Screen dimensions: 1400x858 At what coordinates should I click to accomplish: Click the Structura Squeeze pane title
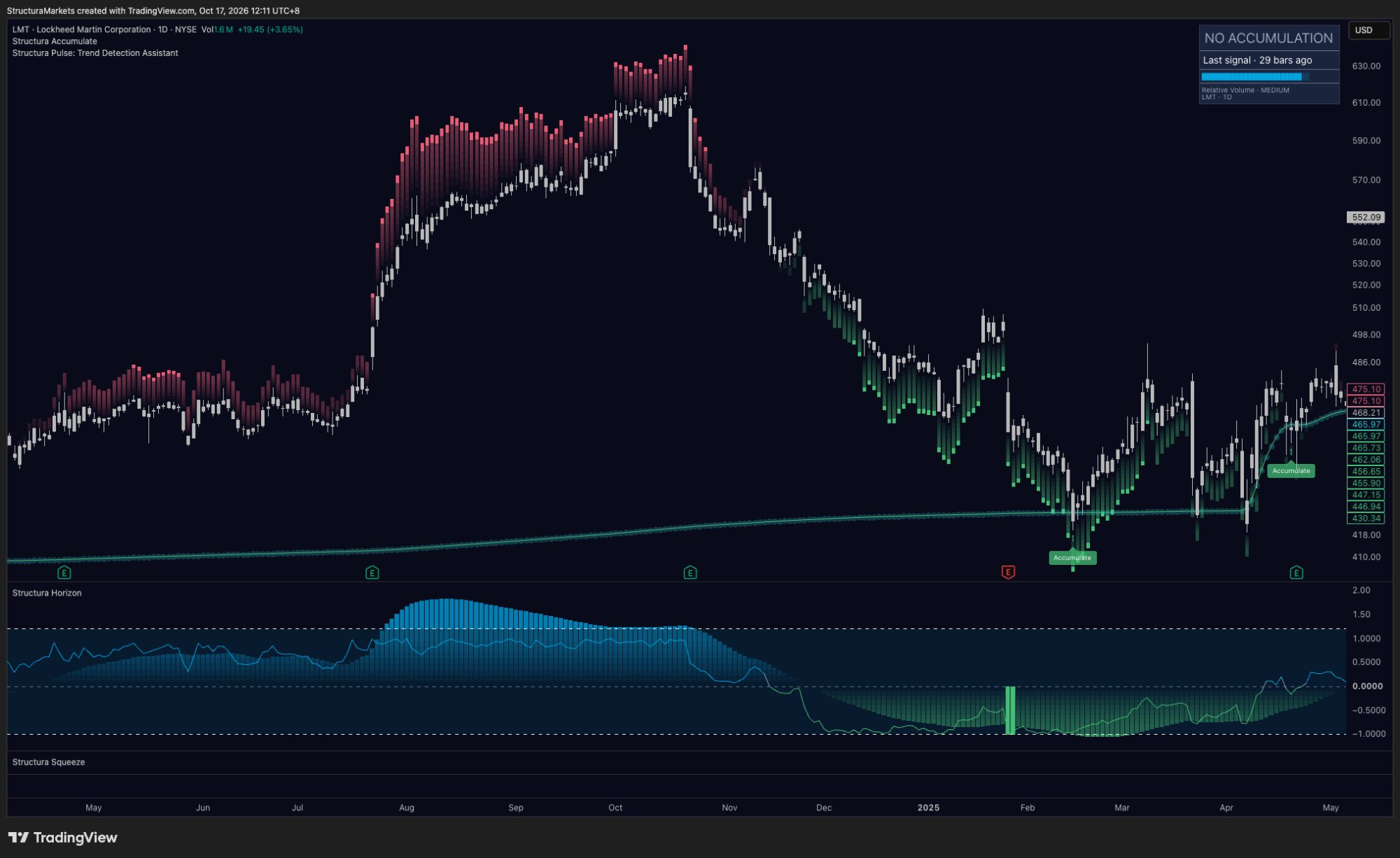[48, 762]
